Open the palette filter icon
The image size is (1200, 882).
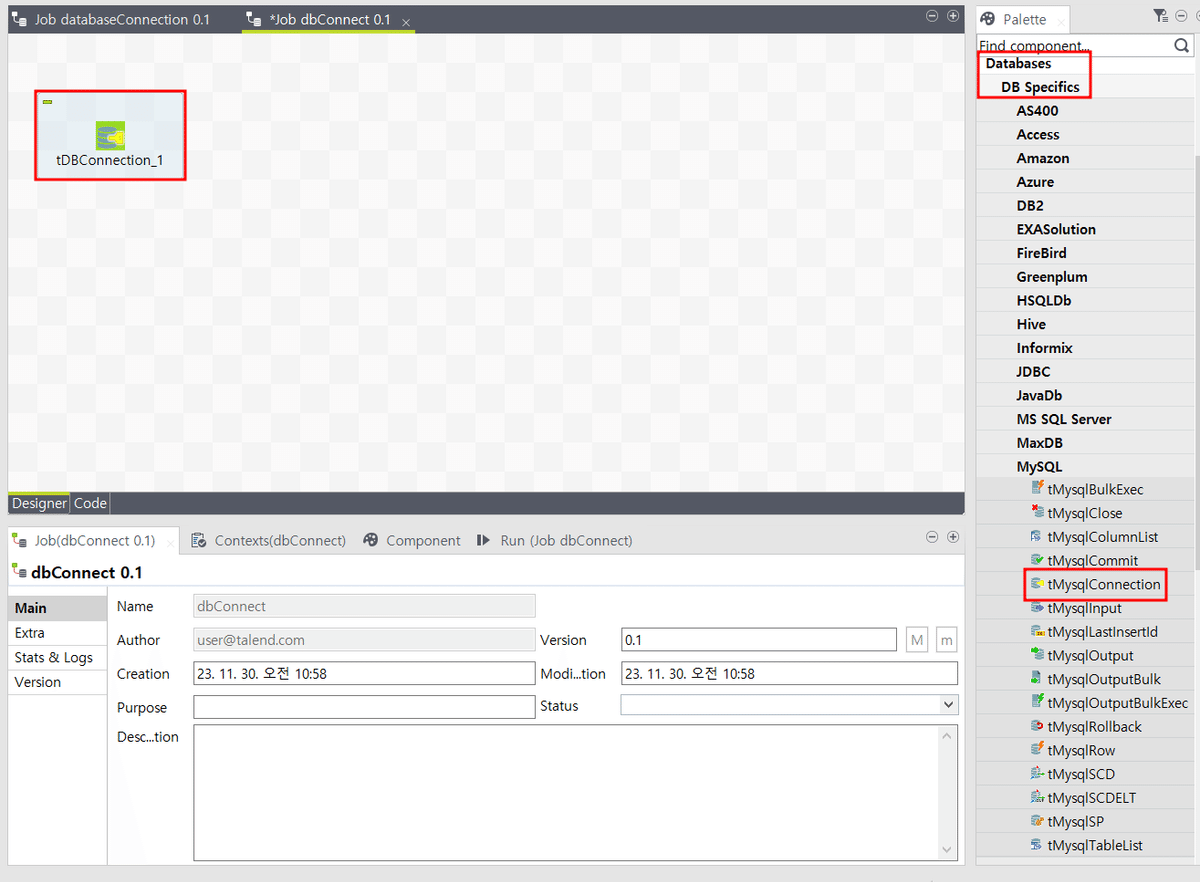point(1160,16)
